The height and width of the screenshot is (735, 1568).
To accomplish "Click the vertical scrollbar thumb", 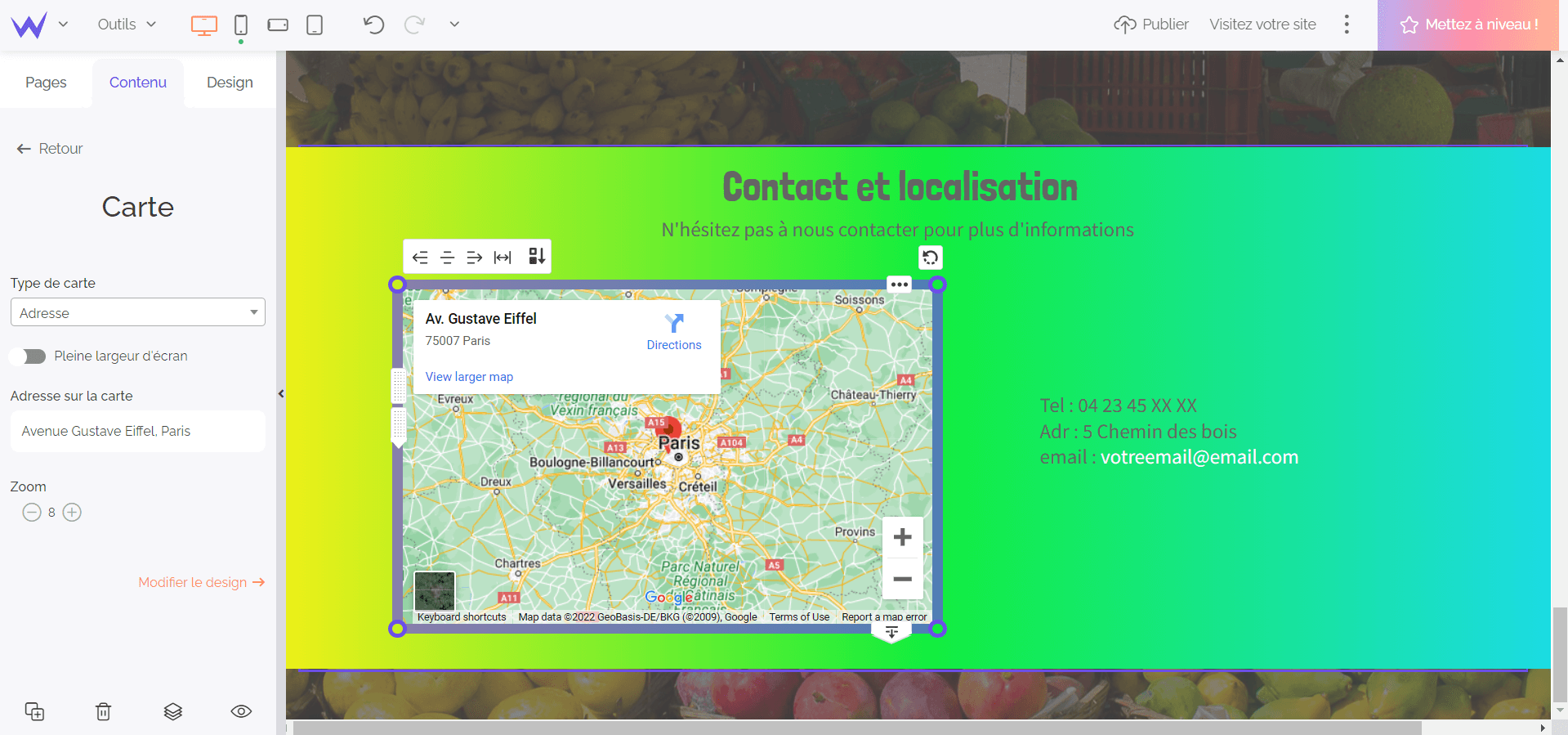I will pos(1560,654).
